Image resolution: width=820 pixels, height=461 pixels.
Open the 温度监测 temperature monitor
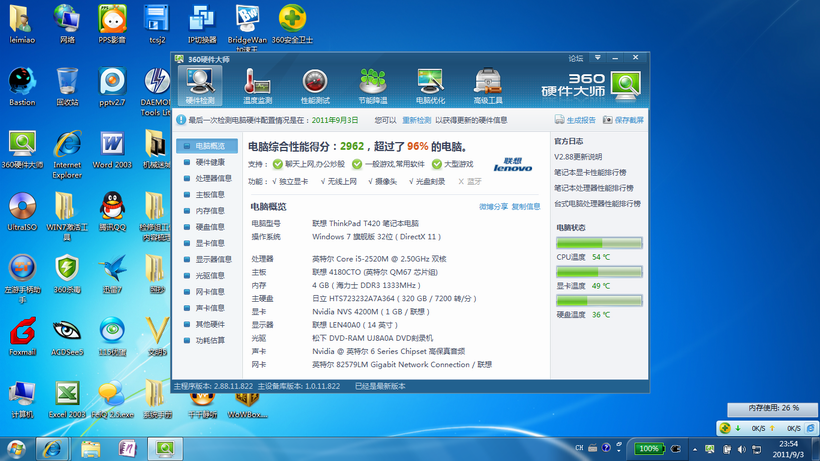(x=257, y=86)
